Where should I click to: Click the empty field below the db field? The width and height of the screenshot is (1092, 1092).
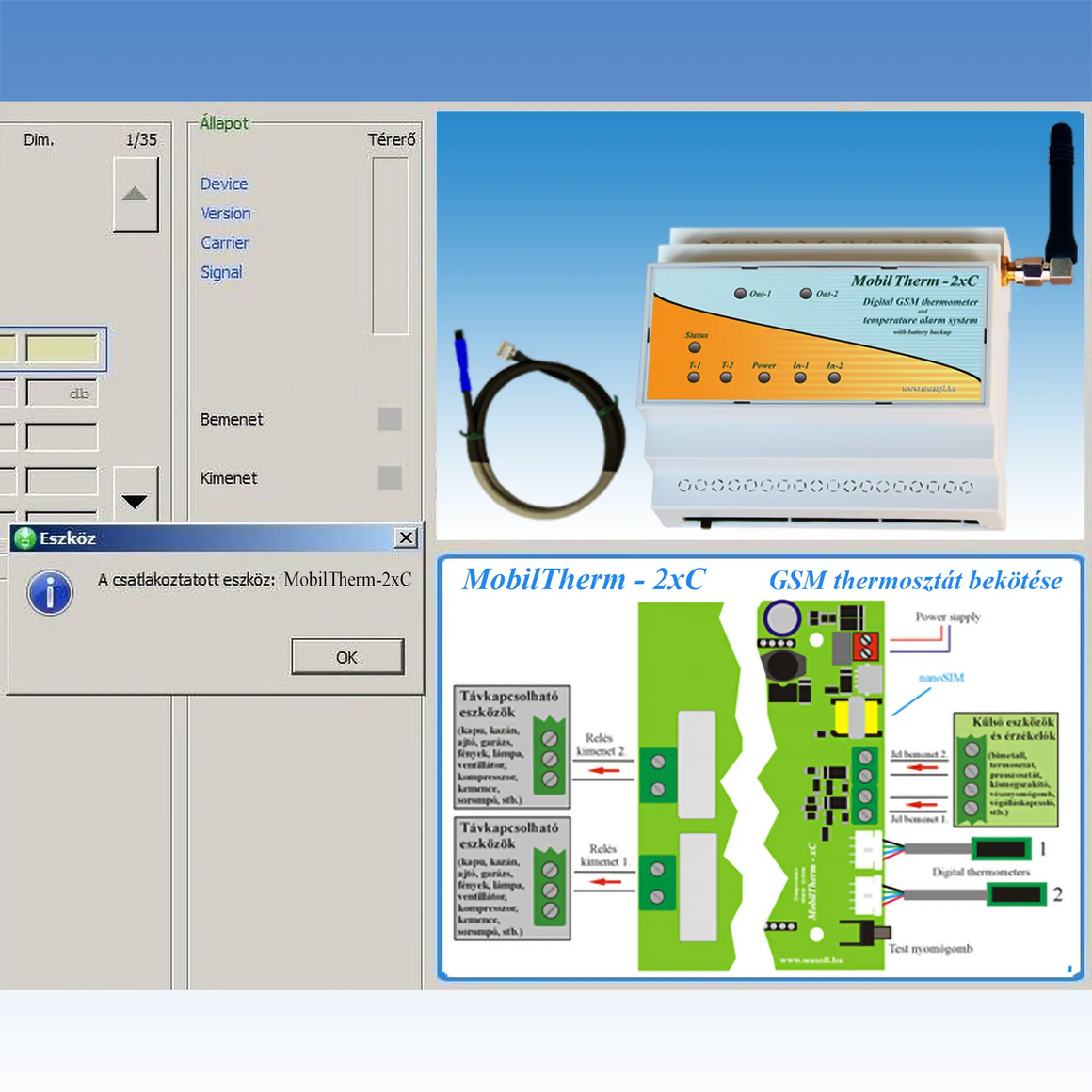click(x=62, y=437)
